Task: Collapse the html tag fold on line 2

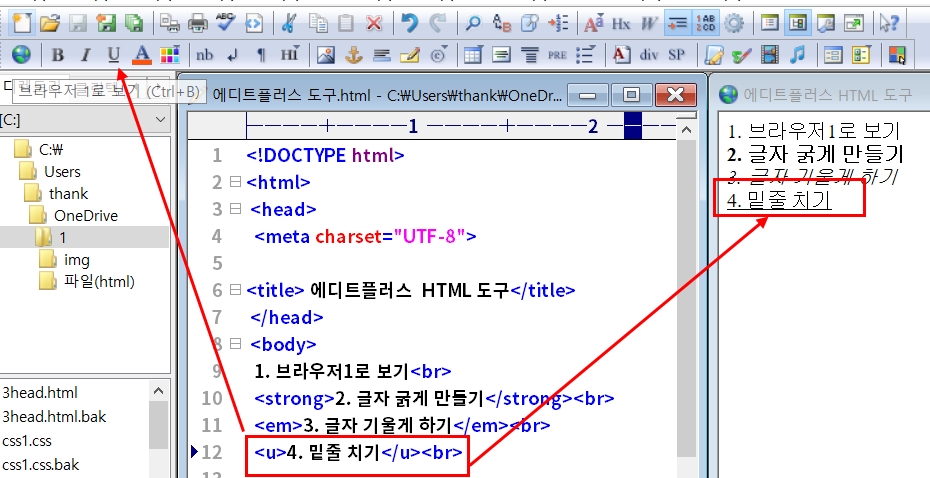Action: click(x=235, y=181)
